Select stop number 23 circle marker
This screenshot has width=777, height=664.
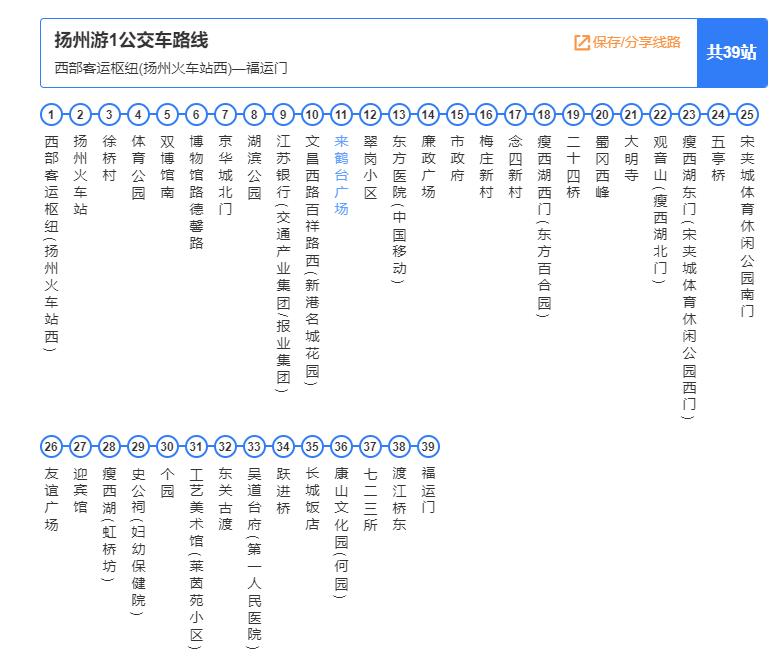pos(689,115)
